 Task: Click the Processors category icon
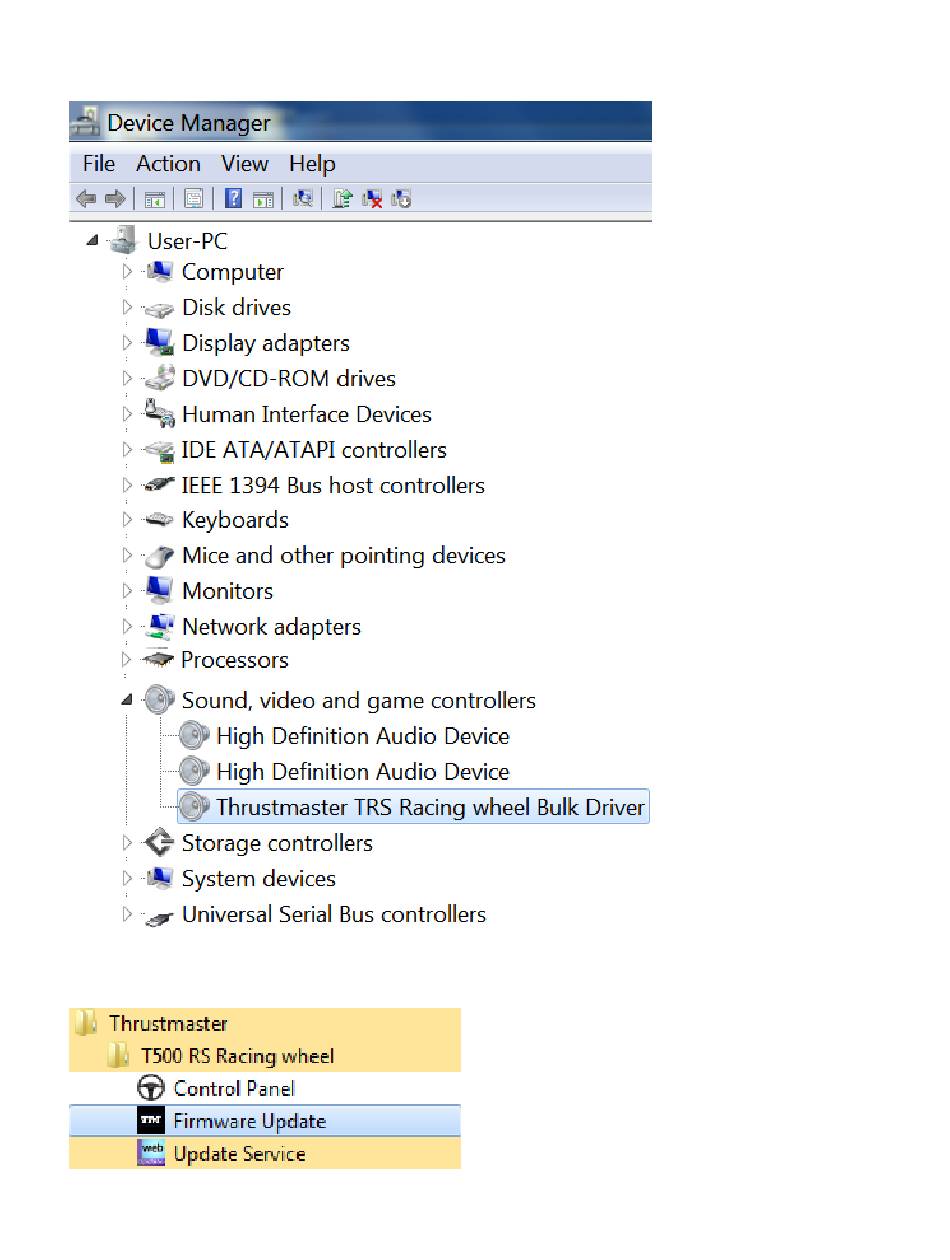pyautogui.click(x=159, y=660)
